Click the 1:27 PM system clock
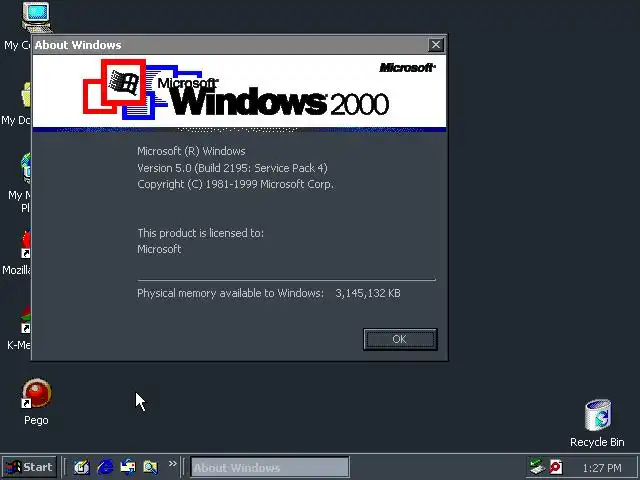This screenshot has width=640, height=480. click(602, 468)
